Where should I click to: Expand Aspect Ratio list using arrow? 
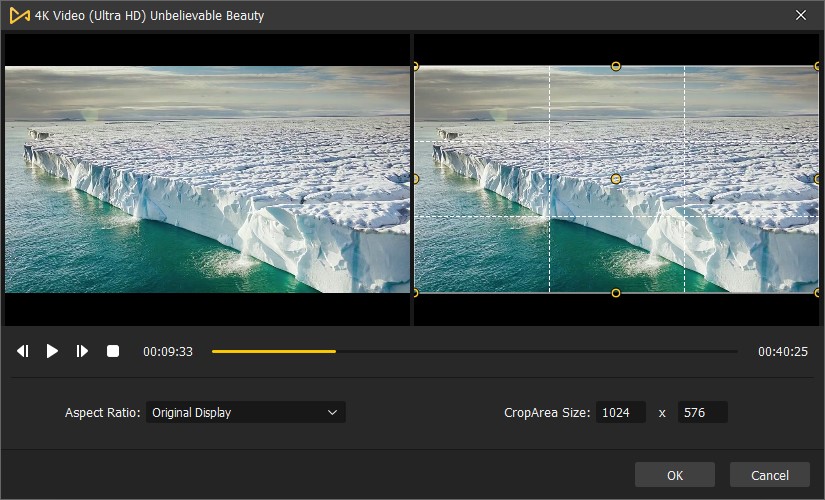332,412
